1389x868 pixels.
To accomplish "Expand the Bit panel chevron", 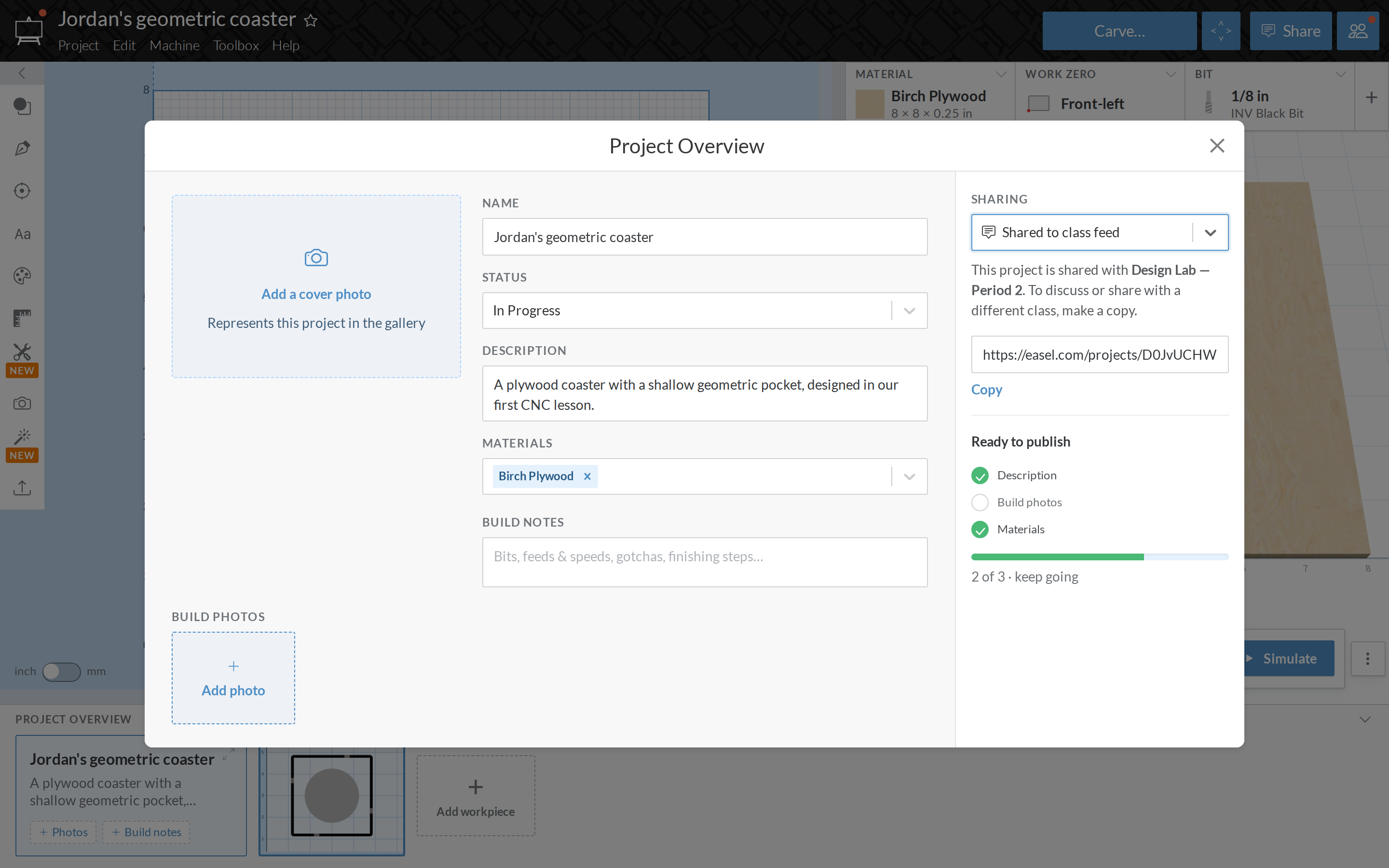I will (1341, 74).
